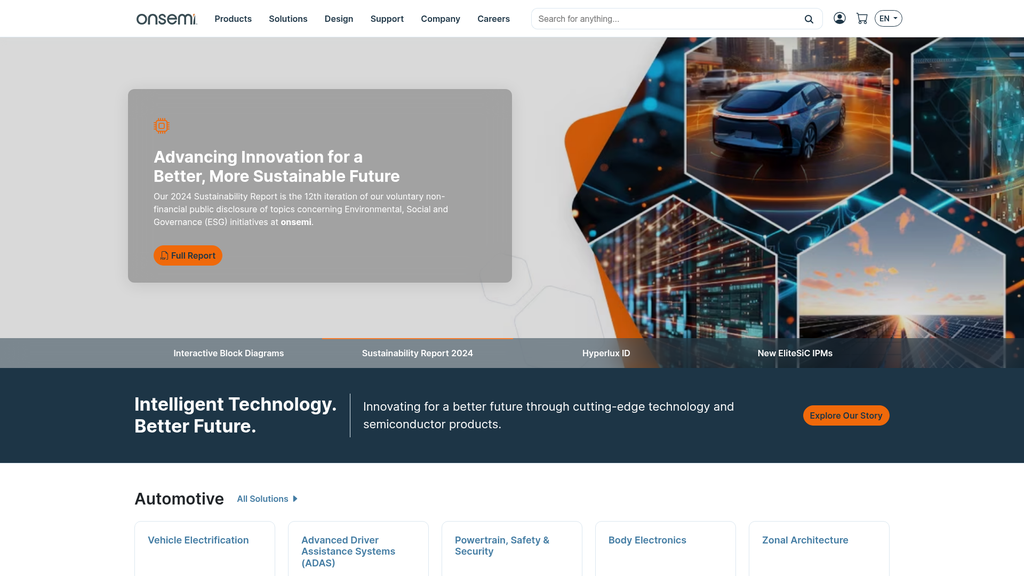Open the shopping cart icon
The width and height of the screenshot is (1024, 576).
click(862, 18)
